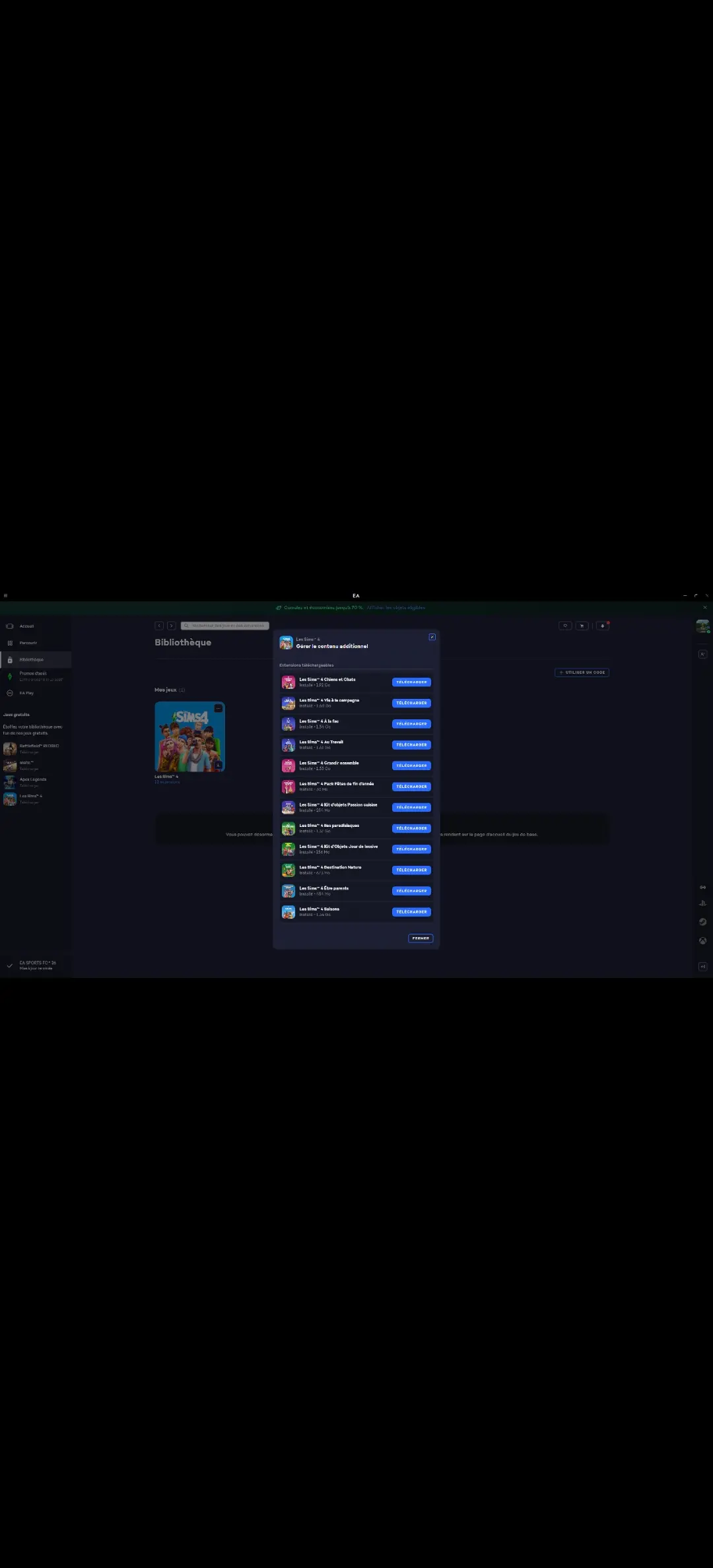The height and width of the screenshot is (1568, 713).
Task: Click the Battlefield REDSEC free game thumbnail
Action: 10,748
